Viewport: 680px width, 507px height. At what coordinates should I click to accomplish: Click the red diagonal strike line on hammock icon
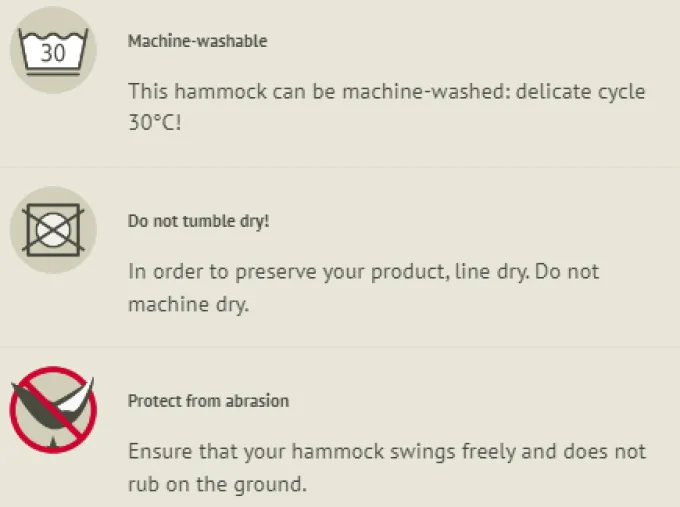pos(53,409)
